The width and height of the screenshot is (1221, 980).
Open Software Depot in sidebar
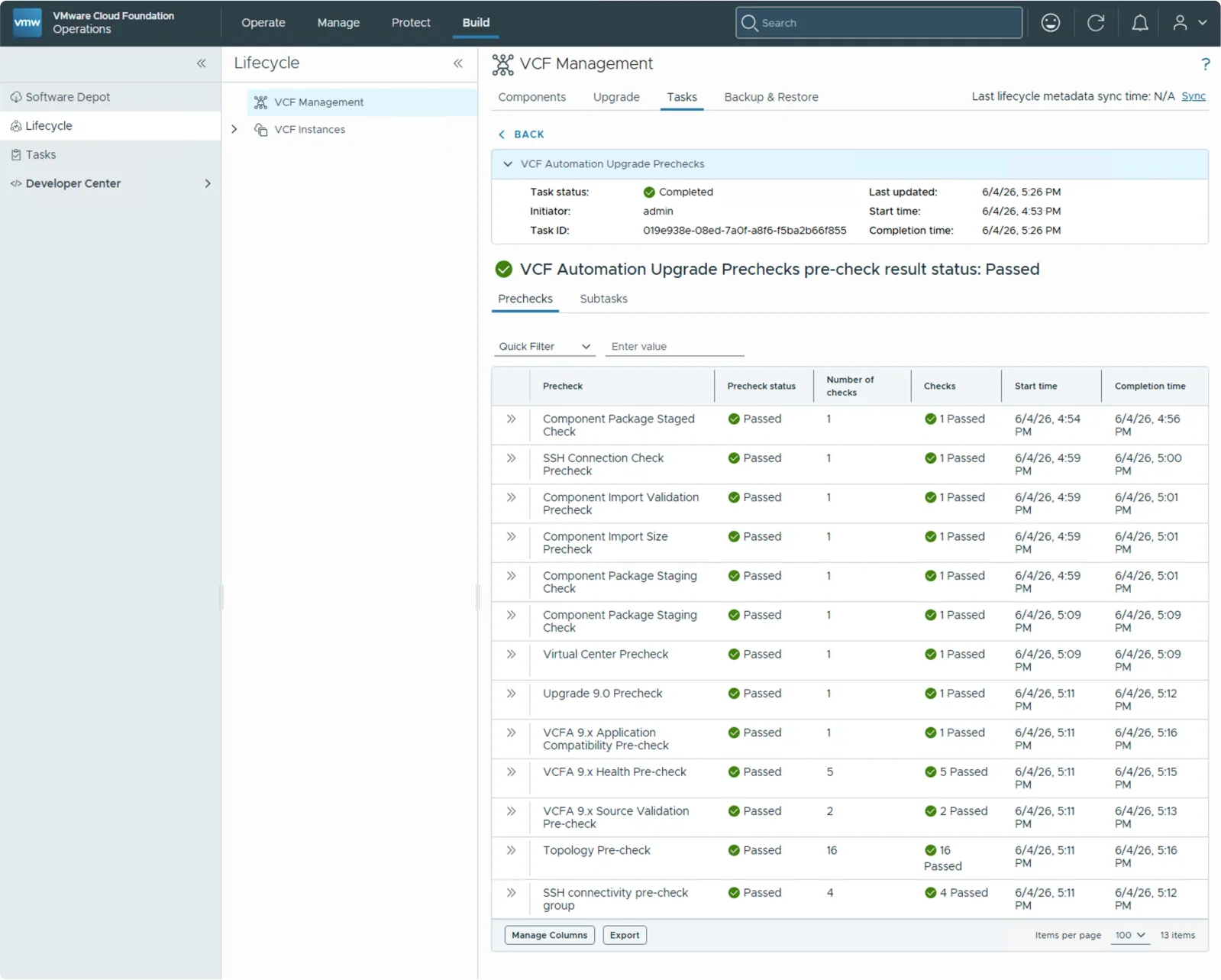coord(111,97)
